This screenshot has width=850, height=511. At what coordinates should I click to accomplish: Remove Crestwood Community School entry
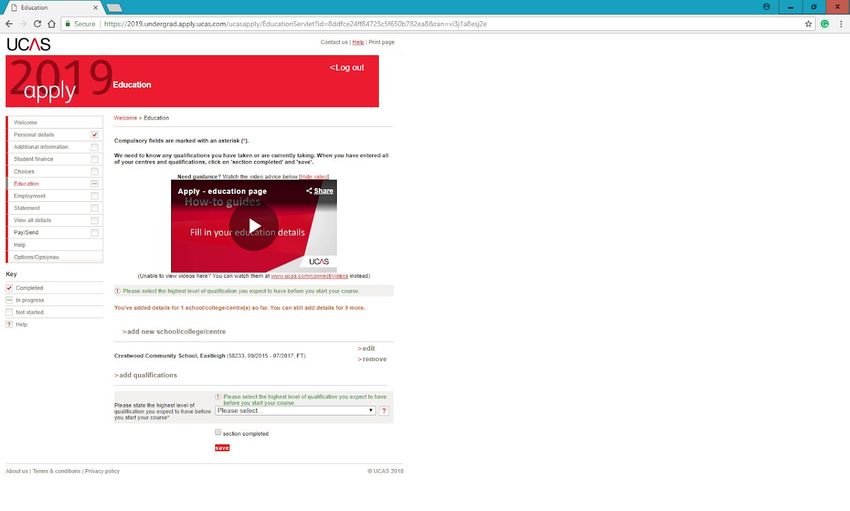pyautogui.click(x=372, y=359)
